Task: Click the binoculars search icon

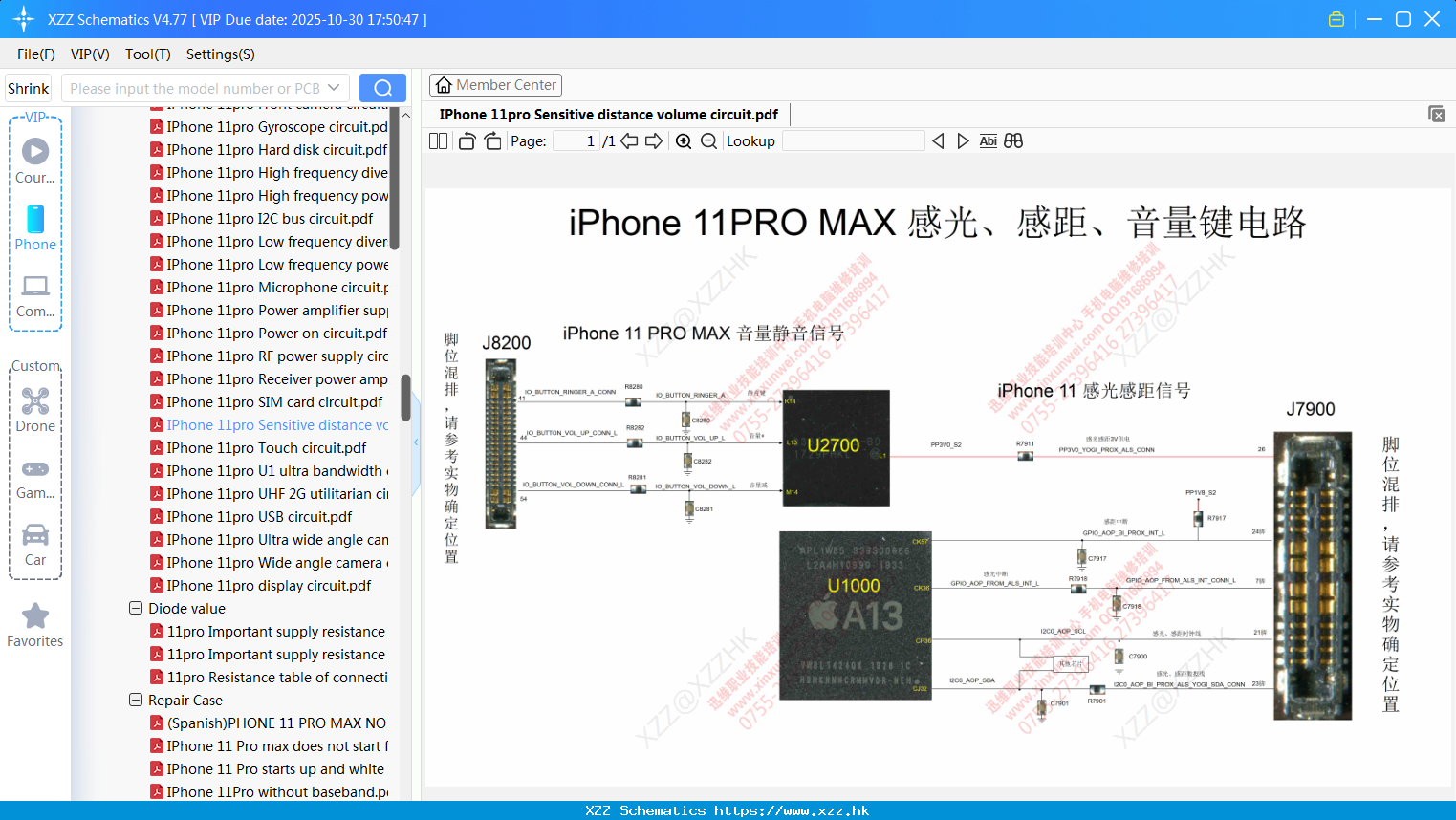Action: 1013,141
